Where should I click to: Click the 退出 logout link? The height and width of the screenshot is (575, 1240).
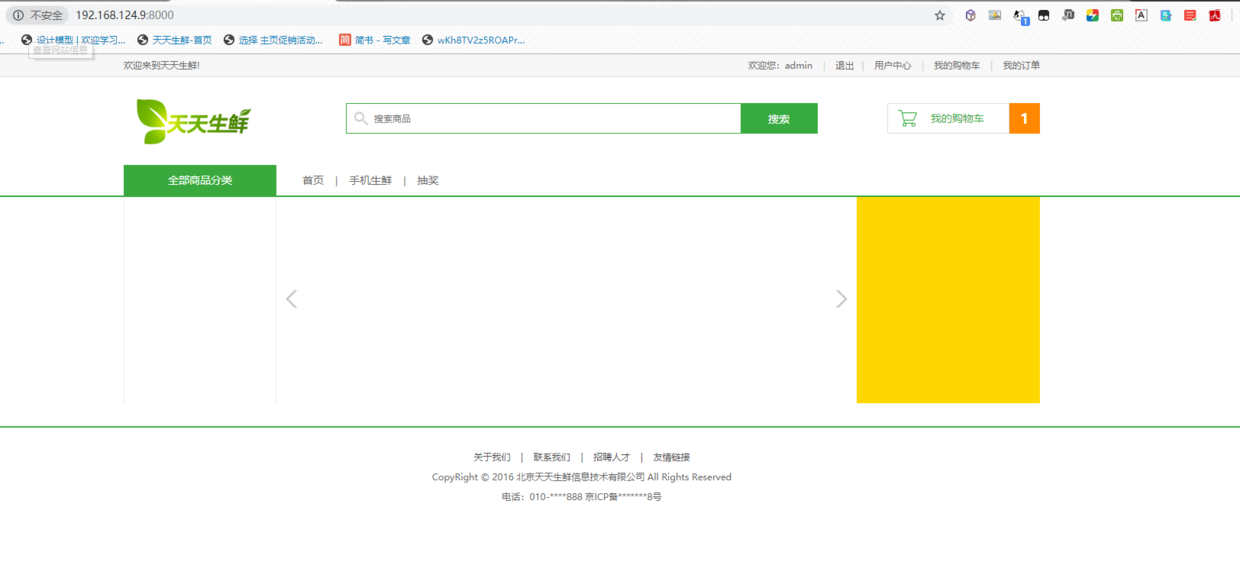(845, 66)
